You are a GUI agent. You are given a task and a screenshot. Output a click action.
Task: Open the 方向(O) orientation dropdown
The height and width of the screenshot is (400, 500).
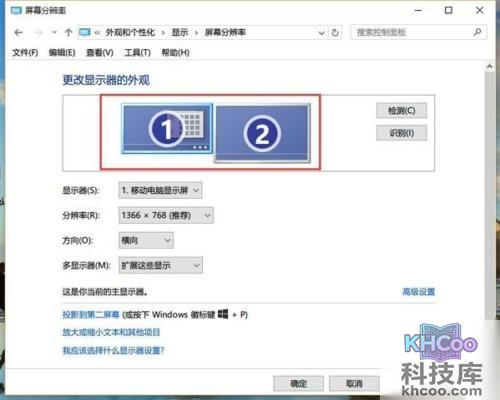click(146, 240)
